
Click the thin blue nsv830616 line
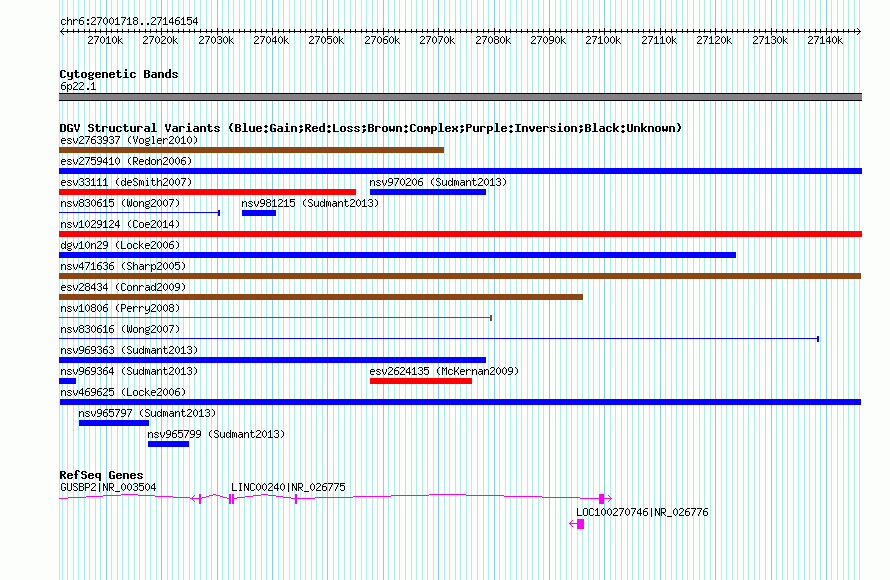[x=439, y=339]
